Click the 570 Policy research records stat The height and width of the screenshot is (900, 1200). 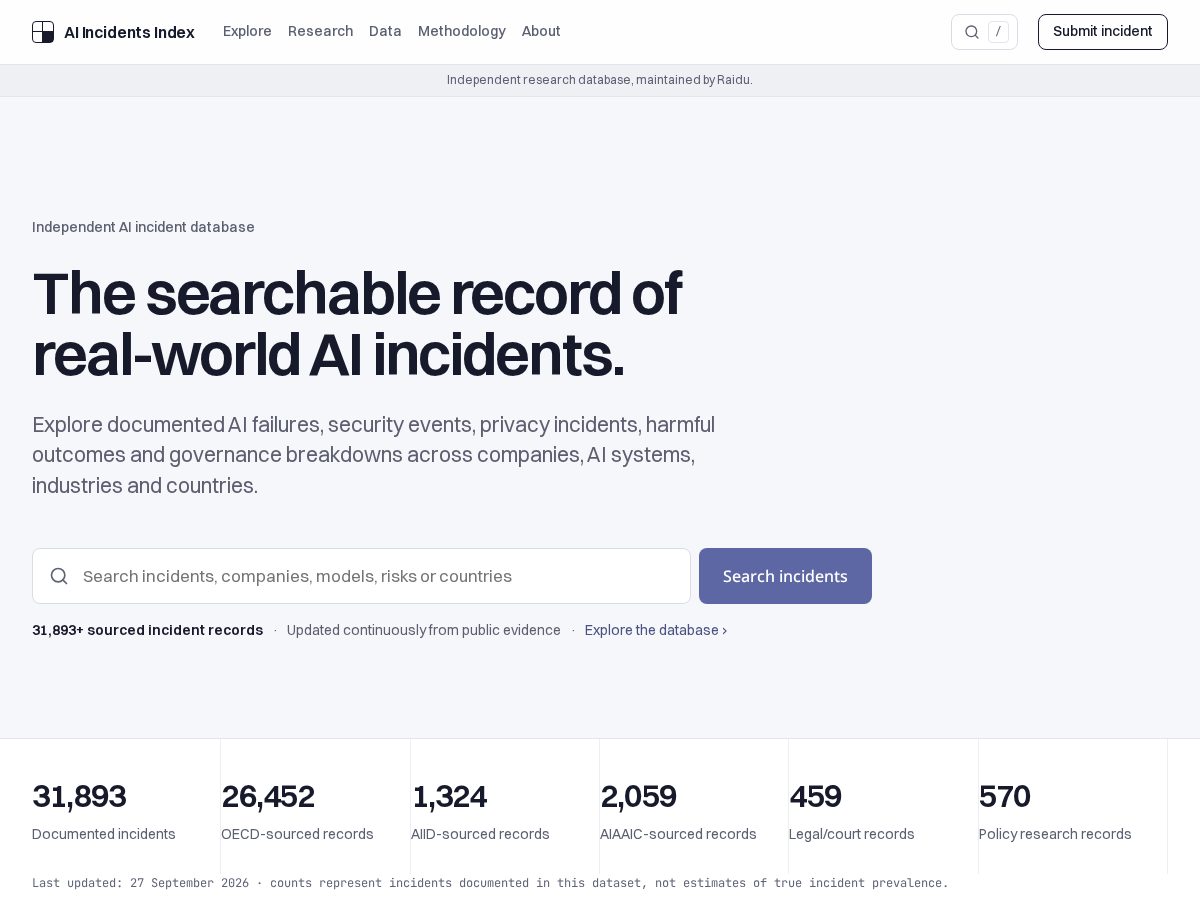coord(1055,811)
